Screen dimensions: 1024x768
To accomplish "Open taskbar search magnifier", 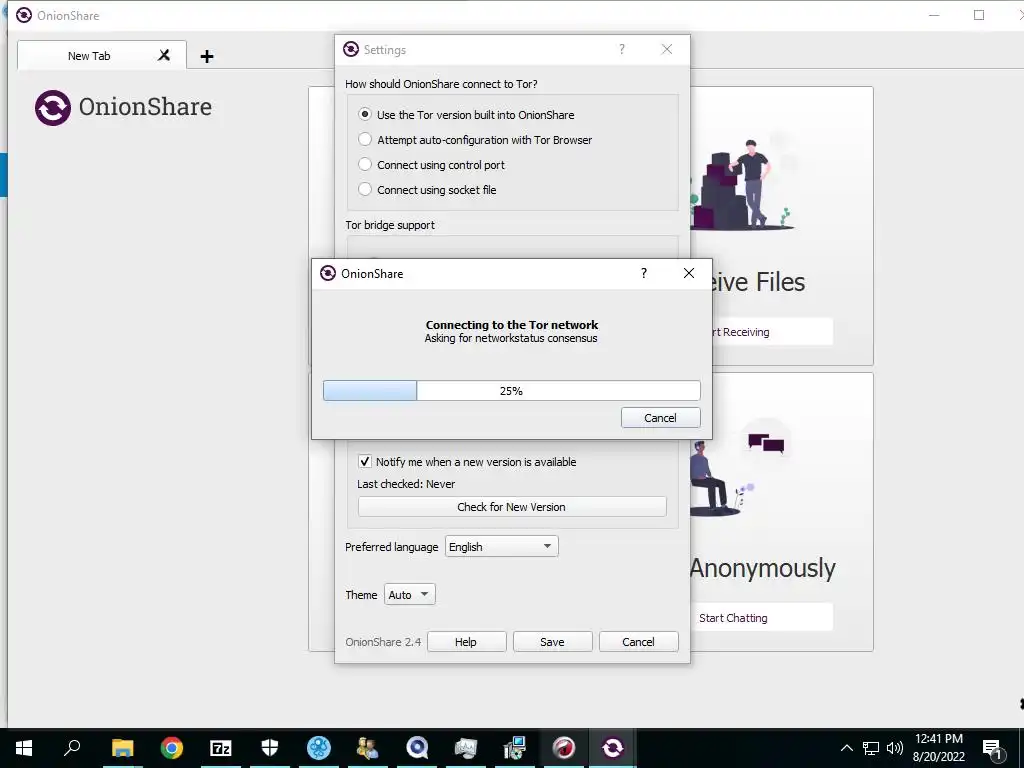I will [x=72, y=747].
